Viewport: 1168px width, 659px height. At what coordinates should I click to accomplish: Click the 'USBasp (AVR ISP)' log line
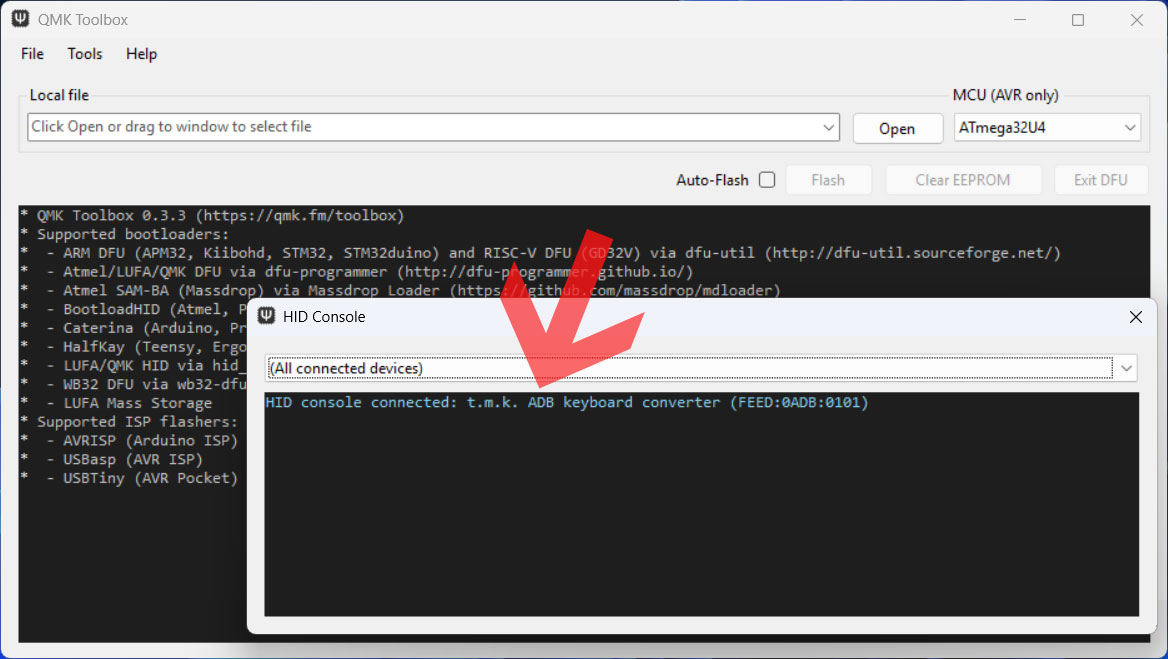pyautogui.click(x=112, y=459)
